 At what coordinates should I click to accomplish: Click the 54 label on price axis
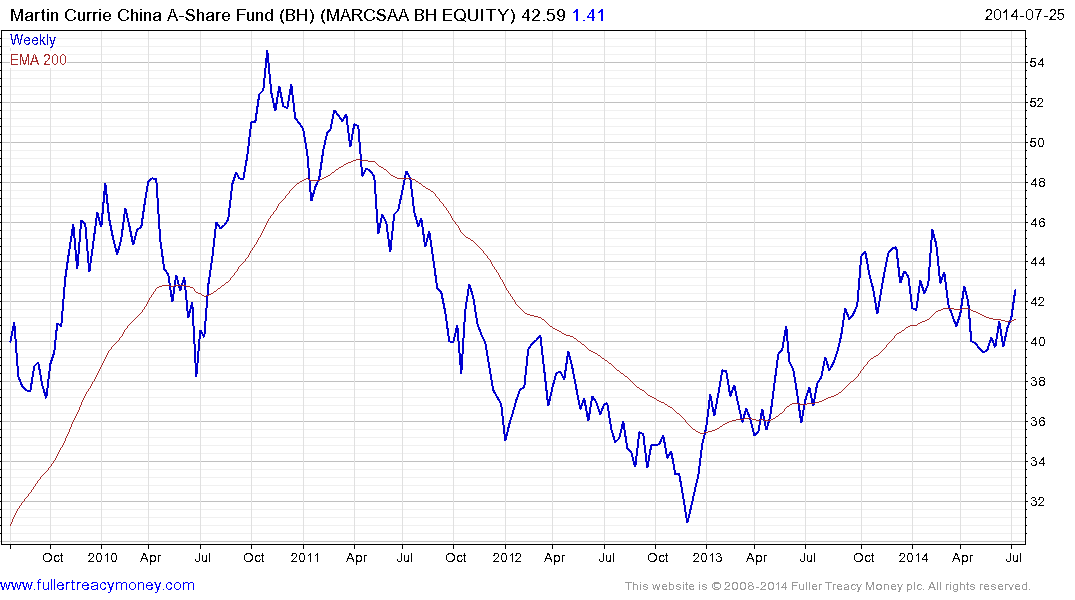tap(1037, 63)
